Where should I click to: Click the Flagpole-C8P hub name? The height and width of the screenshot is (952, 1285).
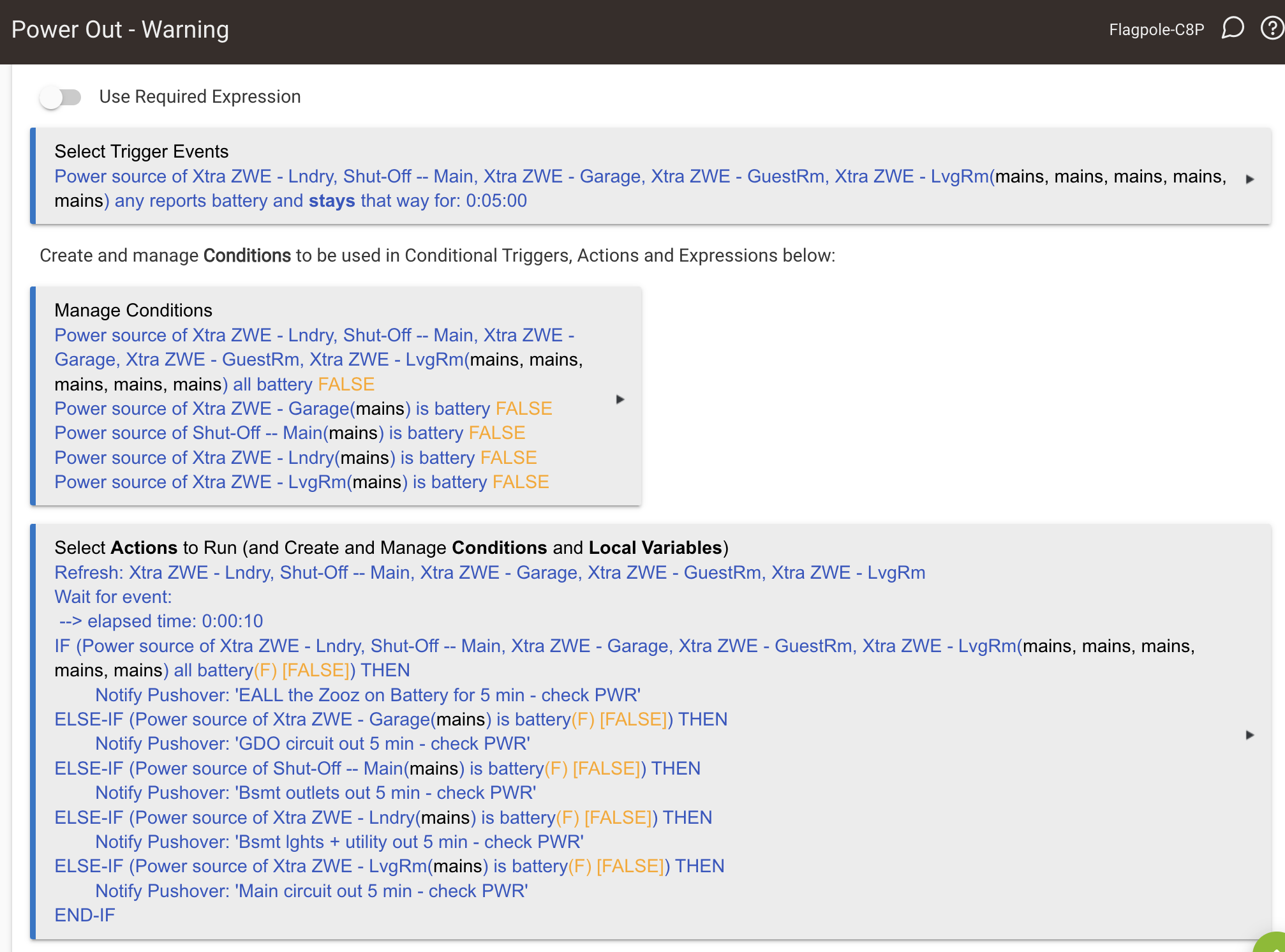(1156, 29)
